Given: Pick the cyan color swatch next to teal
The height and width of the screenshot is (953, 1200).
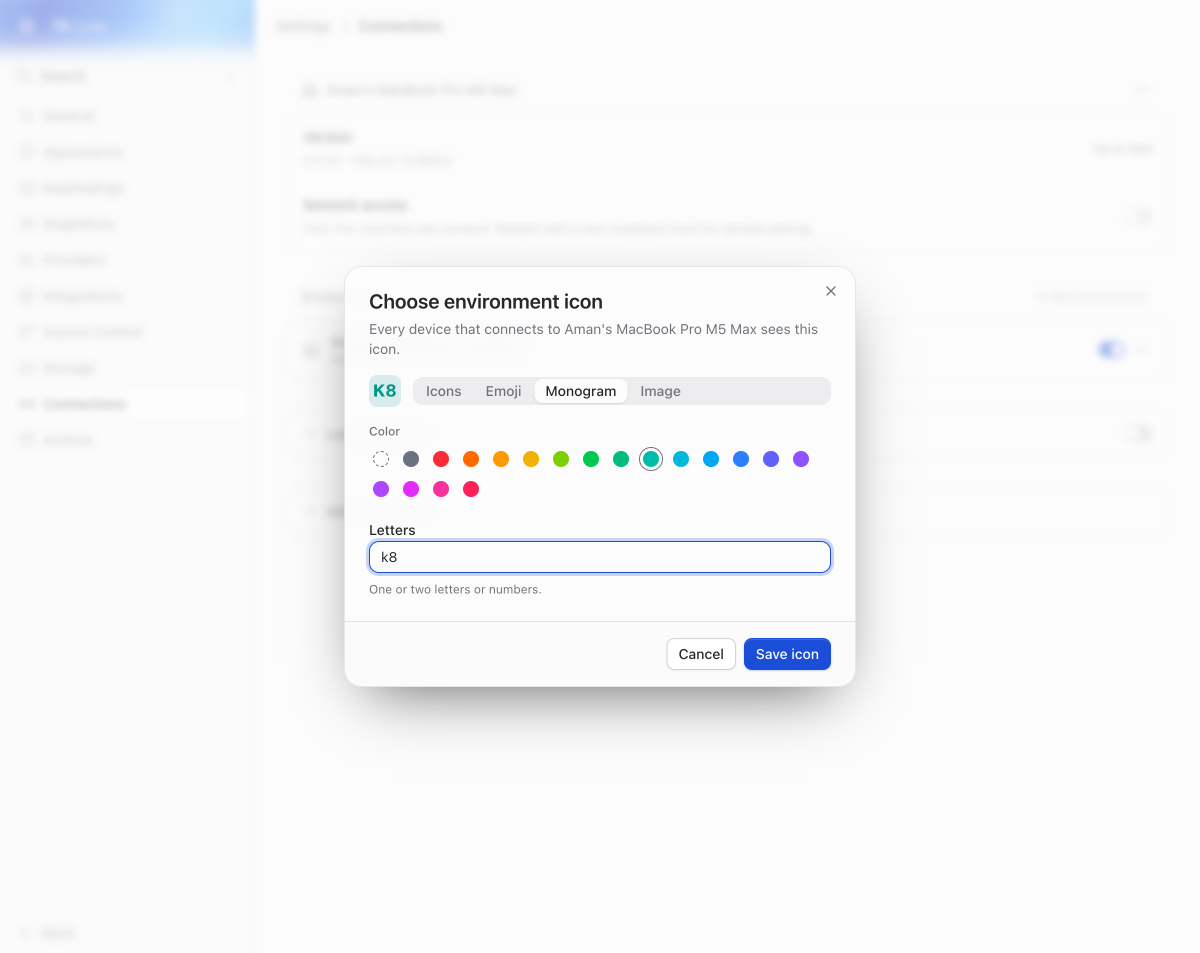Looking at the screenshot, I should pos(681,459).
